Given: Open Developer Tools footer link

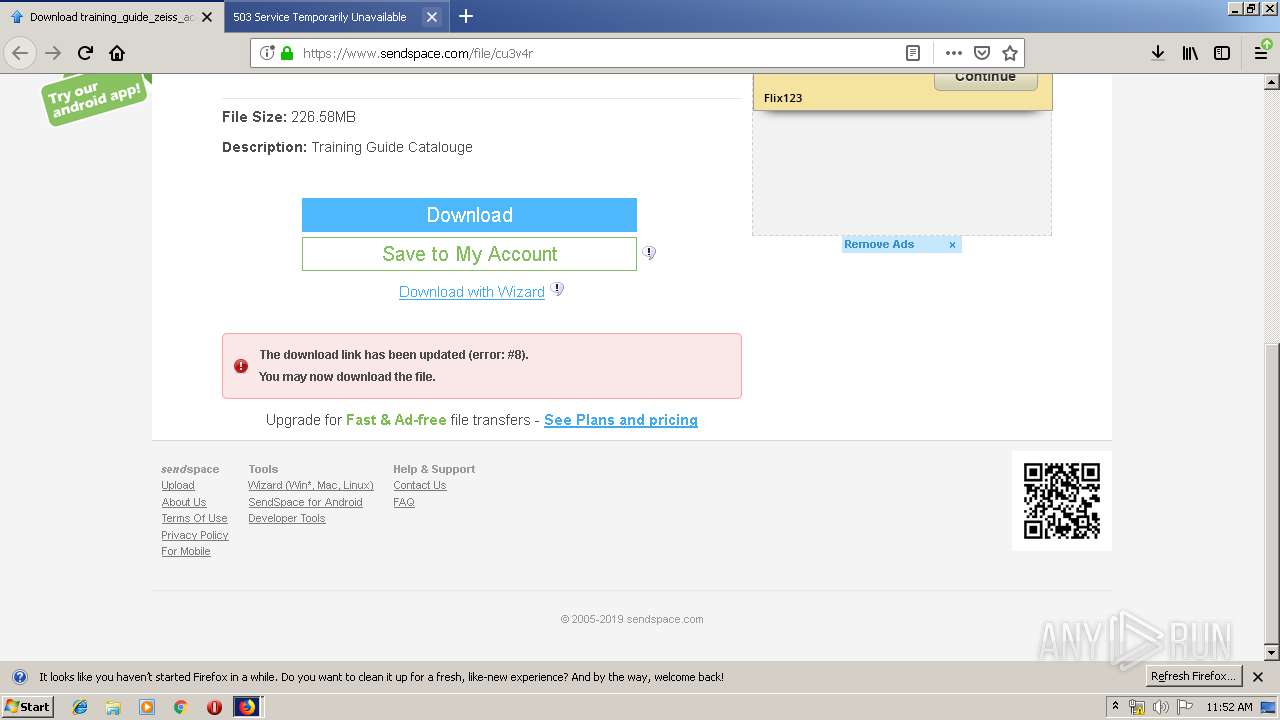Looking at the screenshot, I should pyautogui.click(x=287, y=519).
